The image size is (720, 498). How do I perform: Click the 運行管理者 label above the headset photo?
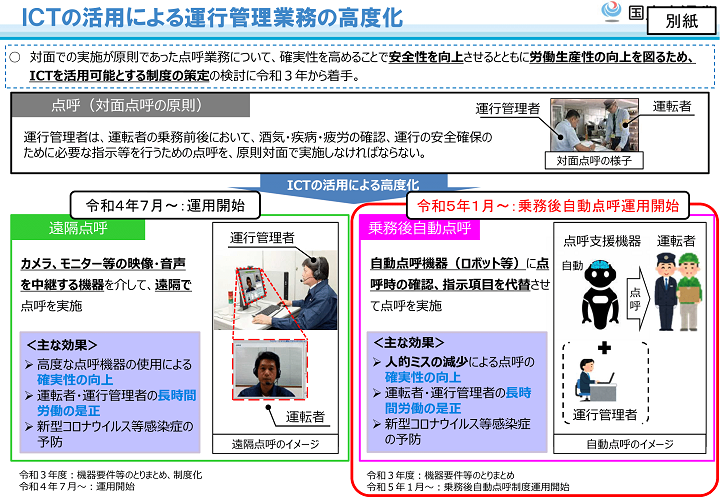262,238
